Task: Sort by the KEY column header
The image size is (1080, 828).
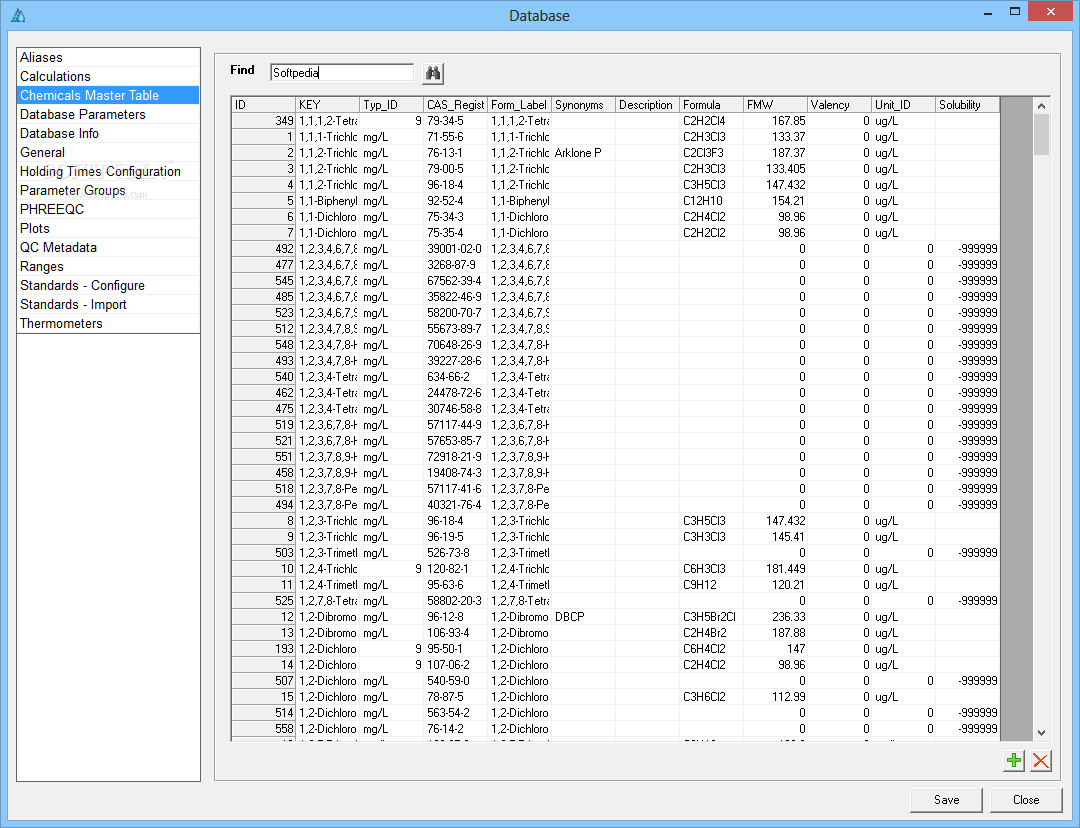Action: [328, 105]
